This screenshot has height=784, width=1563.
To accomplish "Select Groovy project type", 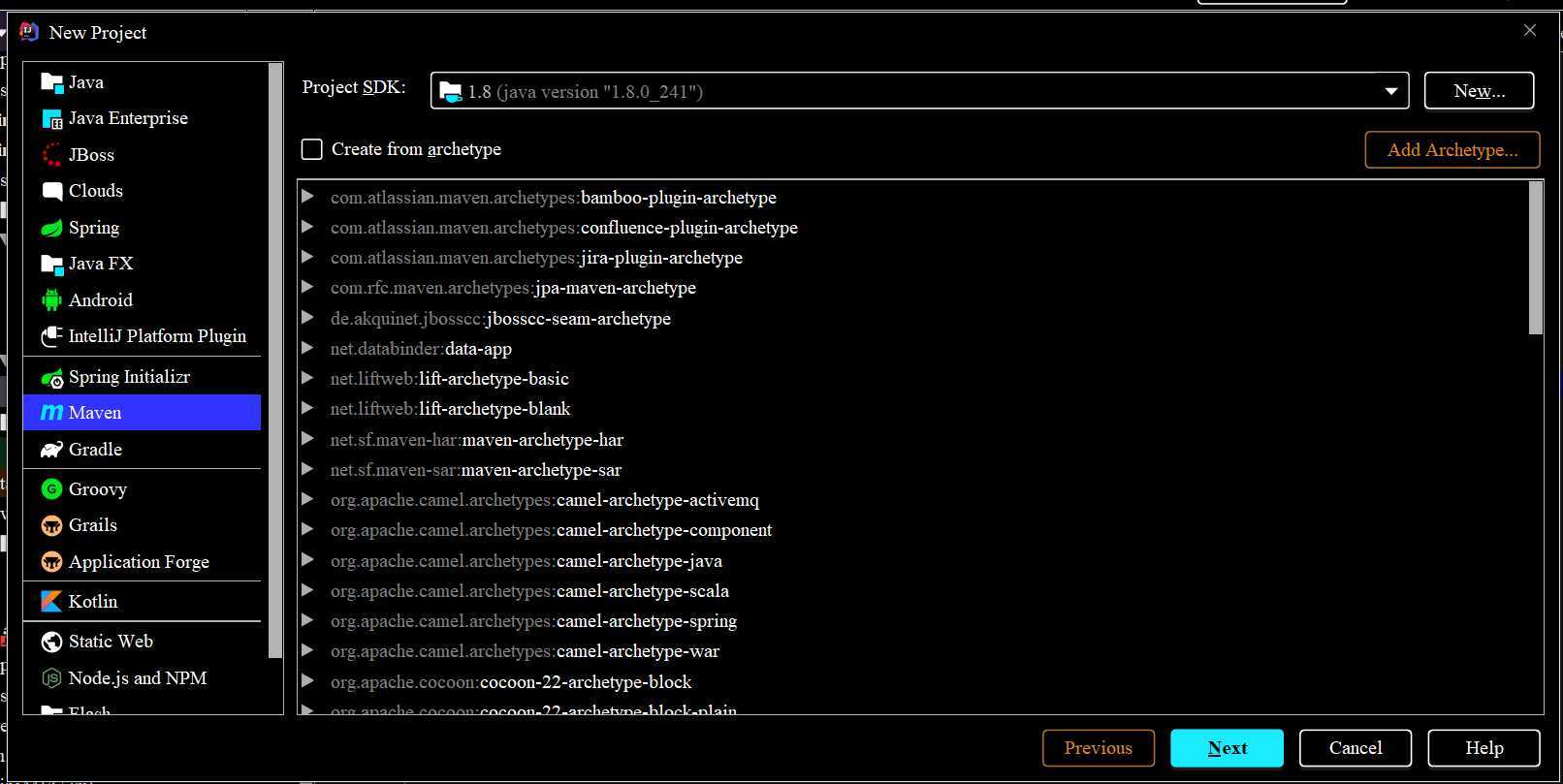I will coord(142,489).
